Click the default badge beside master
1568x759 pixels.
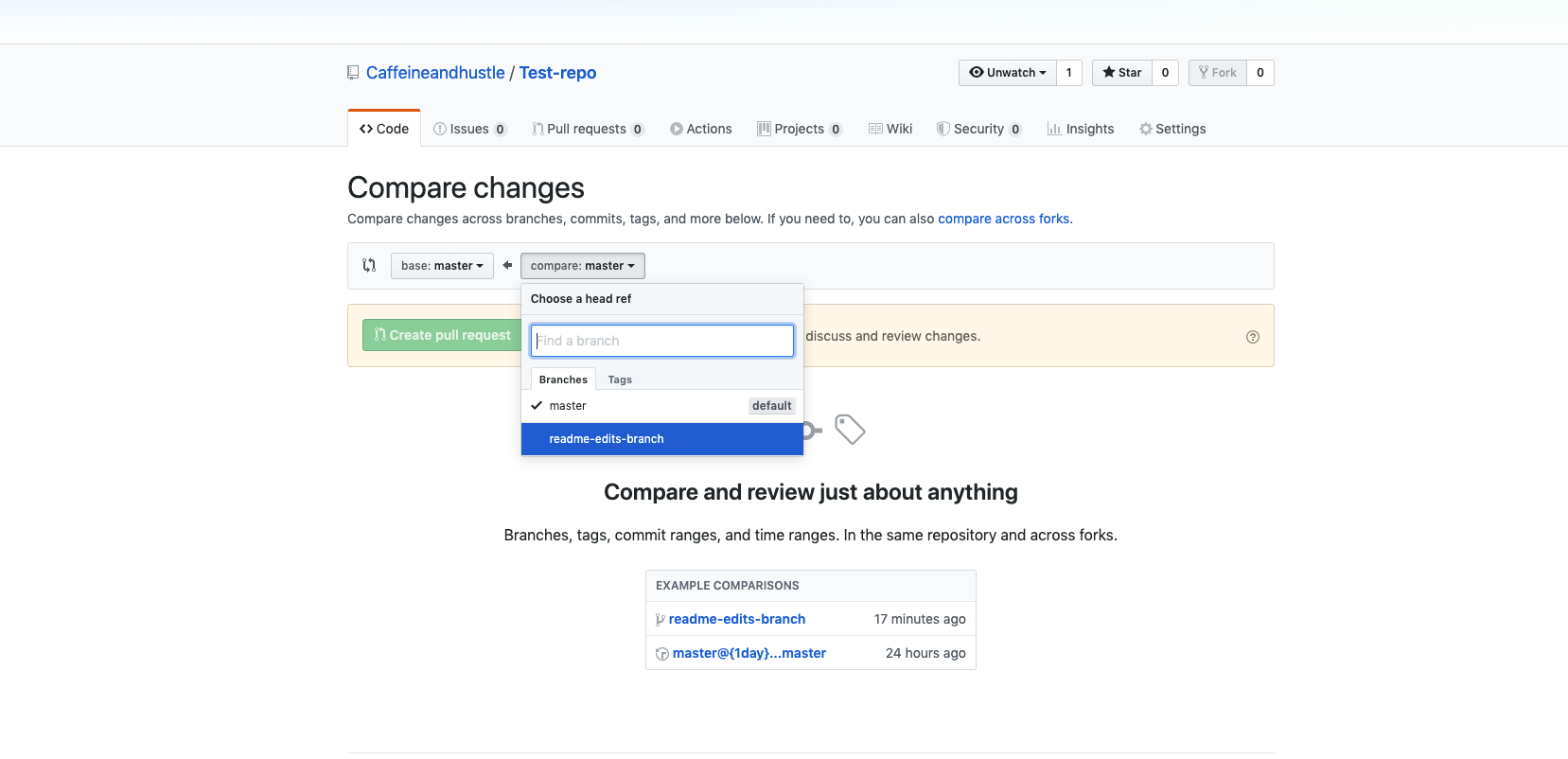(772, 406)
